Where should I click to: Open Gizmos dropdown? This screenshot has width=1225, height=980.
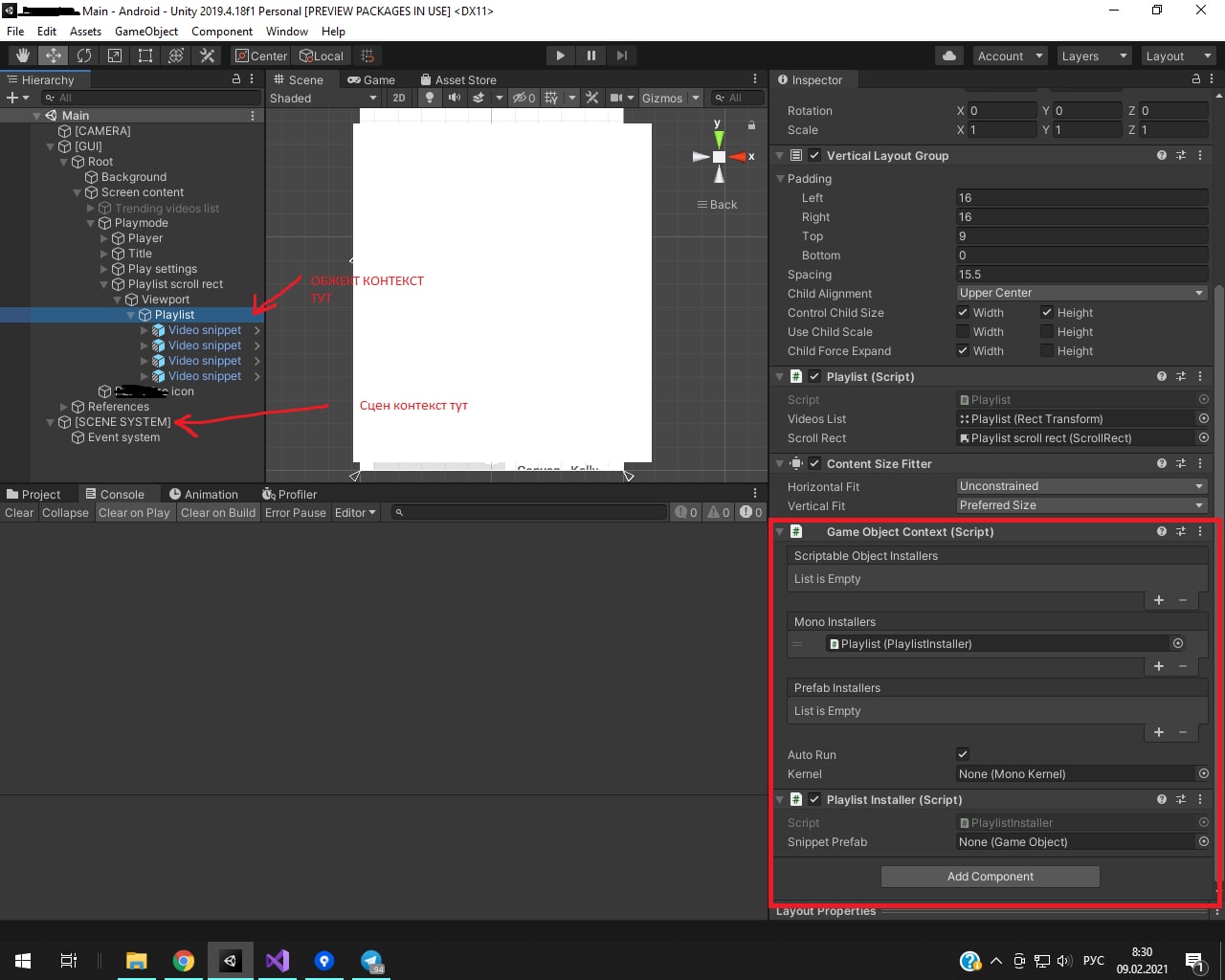673,98
